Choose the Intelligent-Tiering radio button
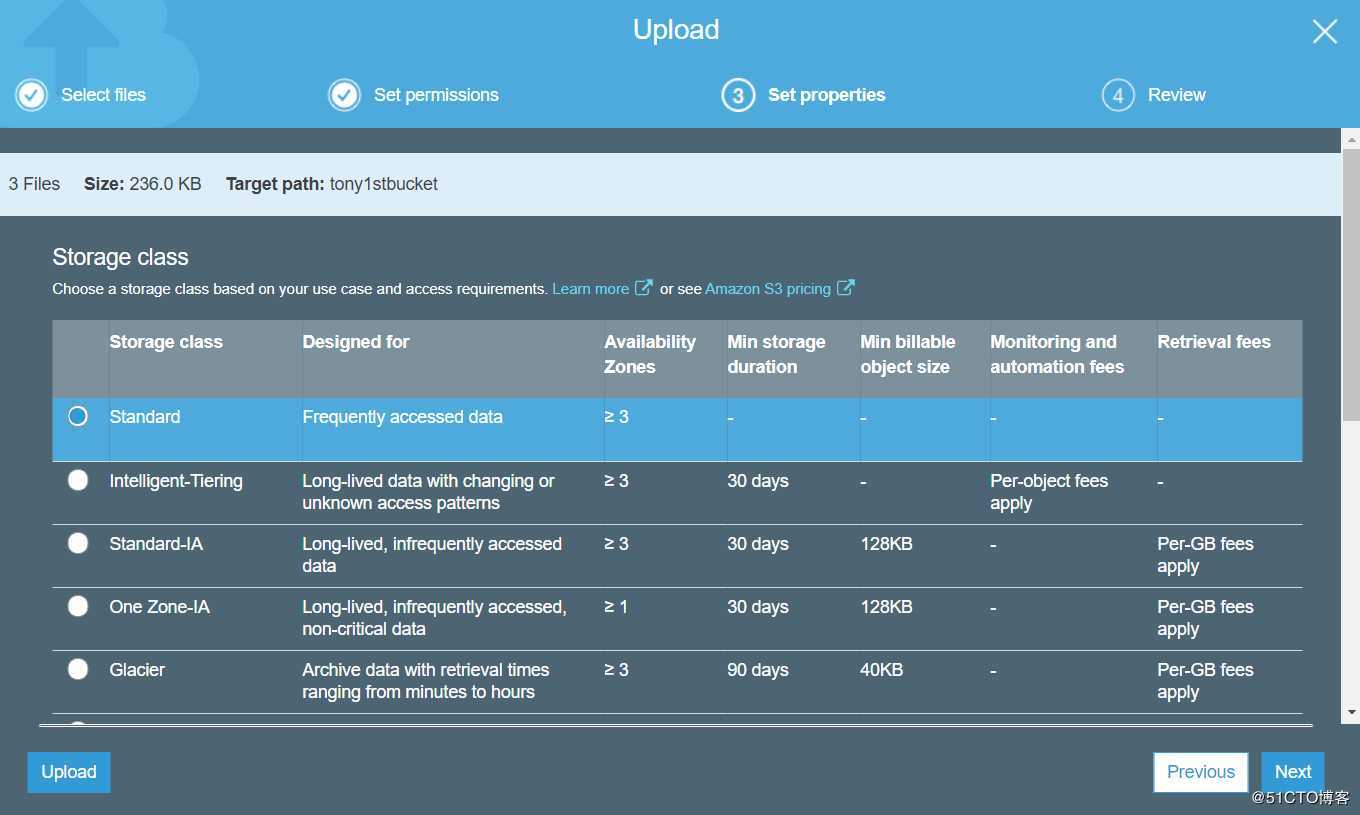The image size is (1360, 815). tap(78, 480)
